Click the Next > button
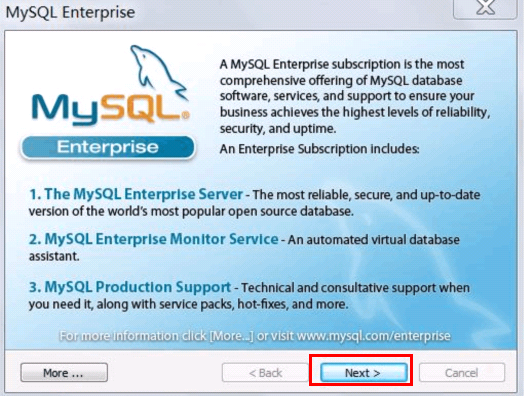The width and height of the screenshot is (527, 396). click(364, 372)
